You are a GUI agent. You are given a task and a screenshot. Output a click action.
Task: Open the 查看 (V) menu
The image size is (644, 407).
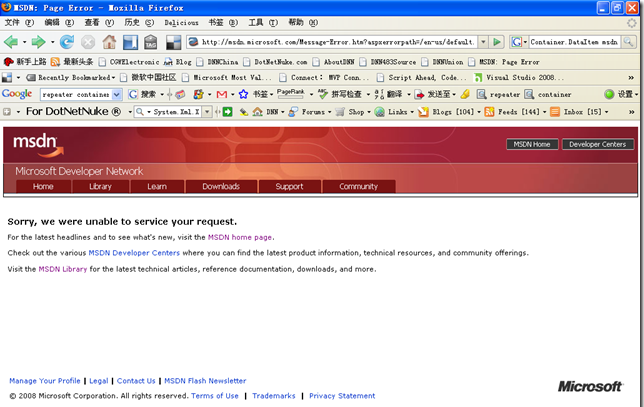tap(99, 23)
